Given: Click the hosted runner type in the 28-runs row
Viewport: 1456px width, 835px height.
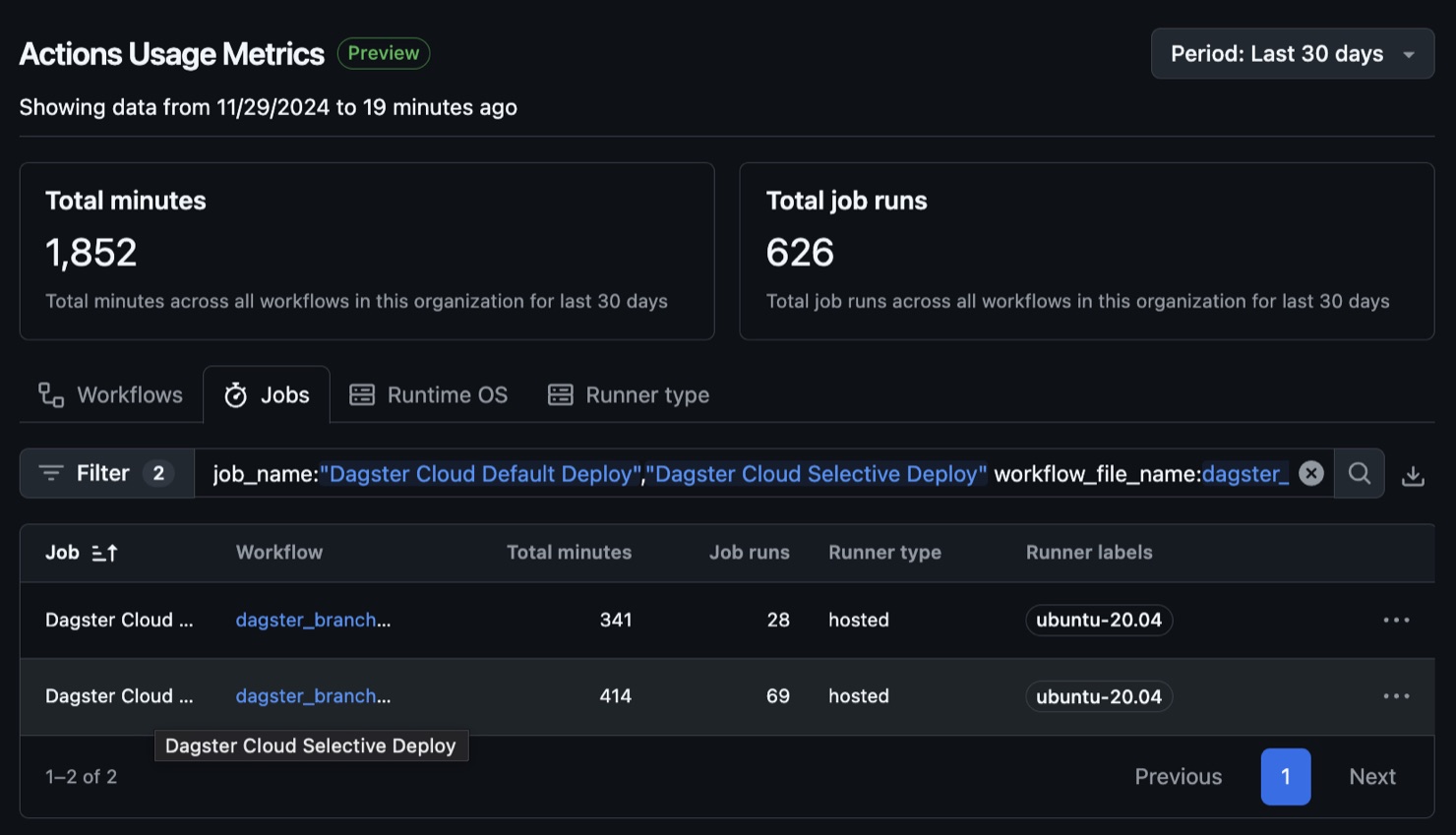Looking at the screenshot, I should (x=859, y=620).
